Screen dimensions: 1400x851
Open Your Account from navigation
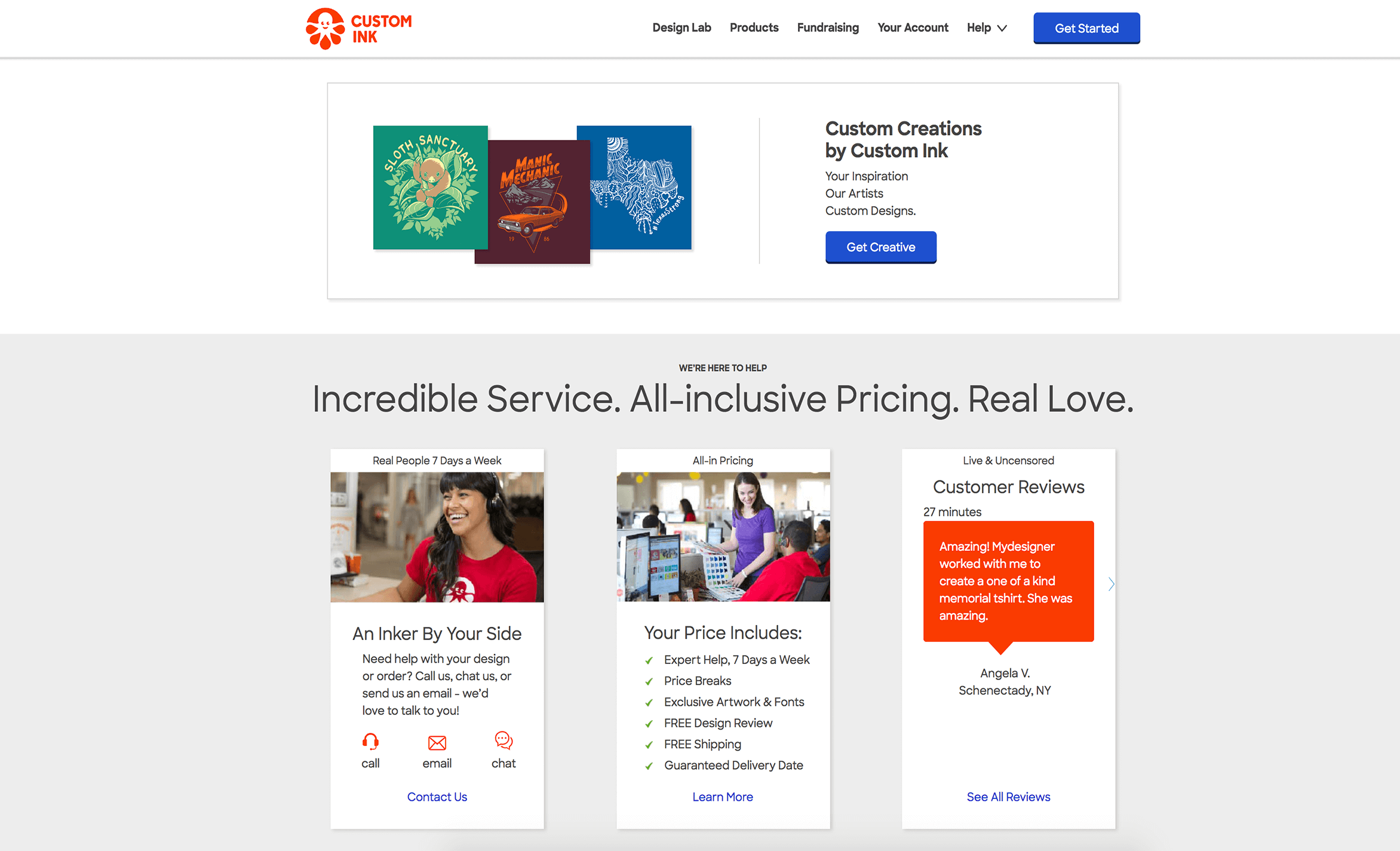[x=913, y=27]
